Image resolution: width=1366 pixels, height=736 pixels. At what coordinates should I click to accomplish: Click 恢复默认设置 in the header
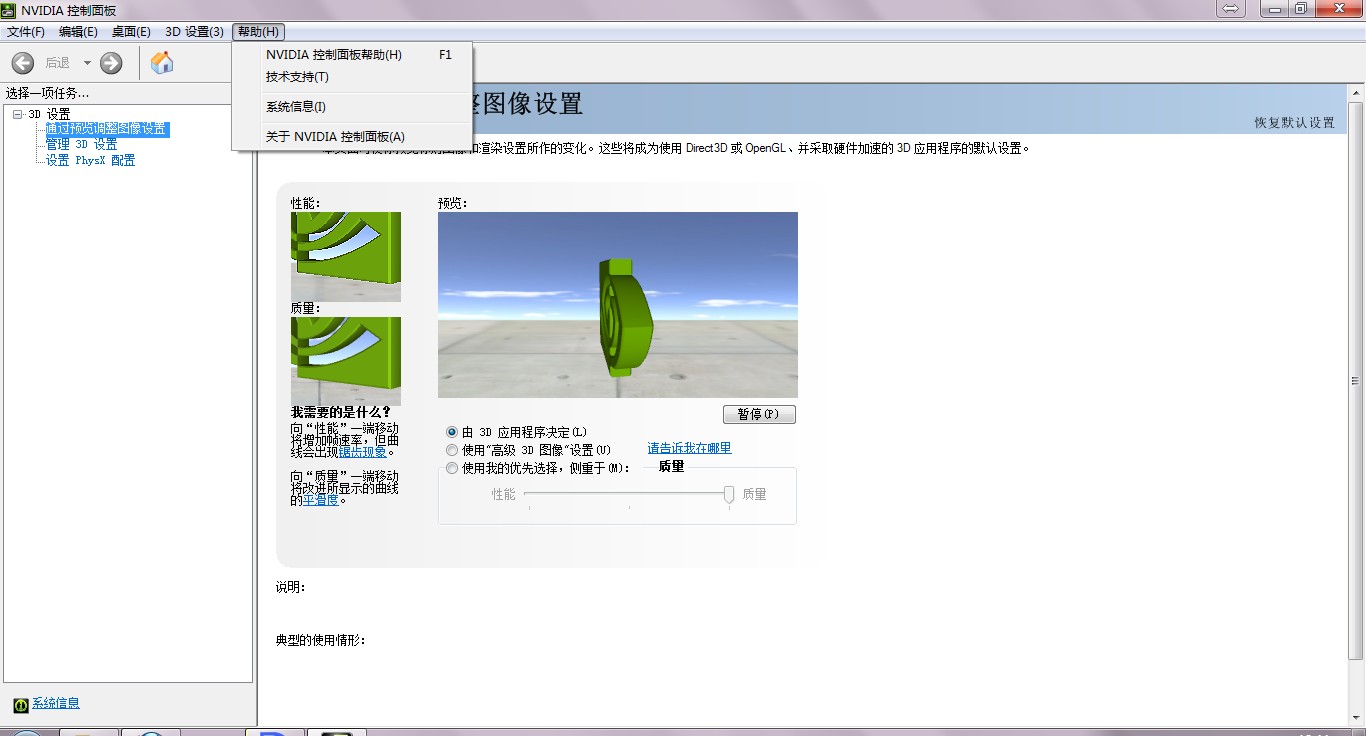(1295, 123)
